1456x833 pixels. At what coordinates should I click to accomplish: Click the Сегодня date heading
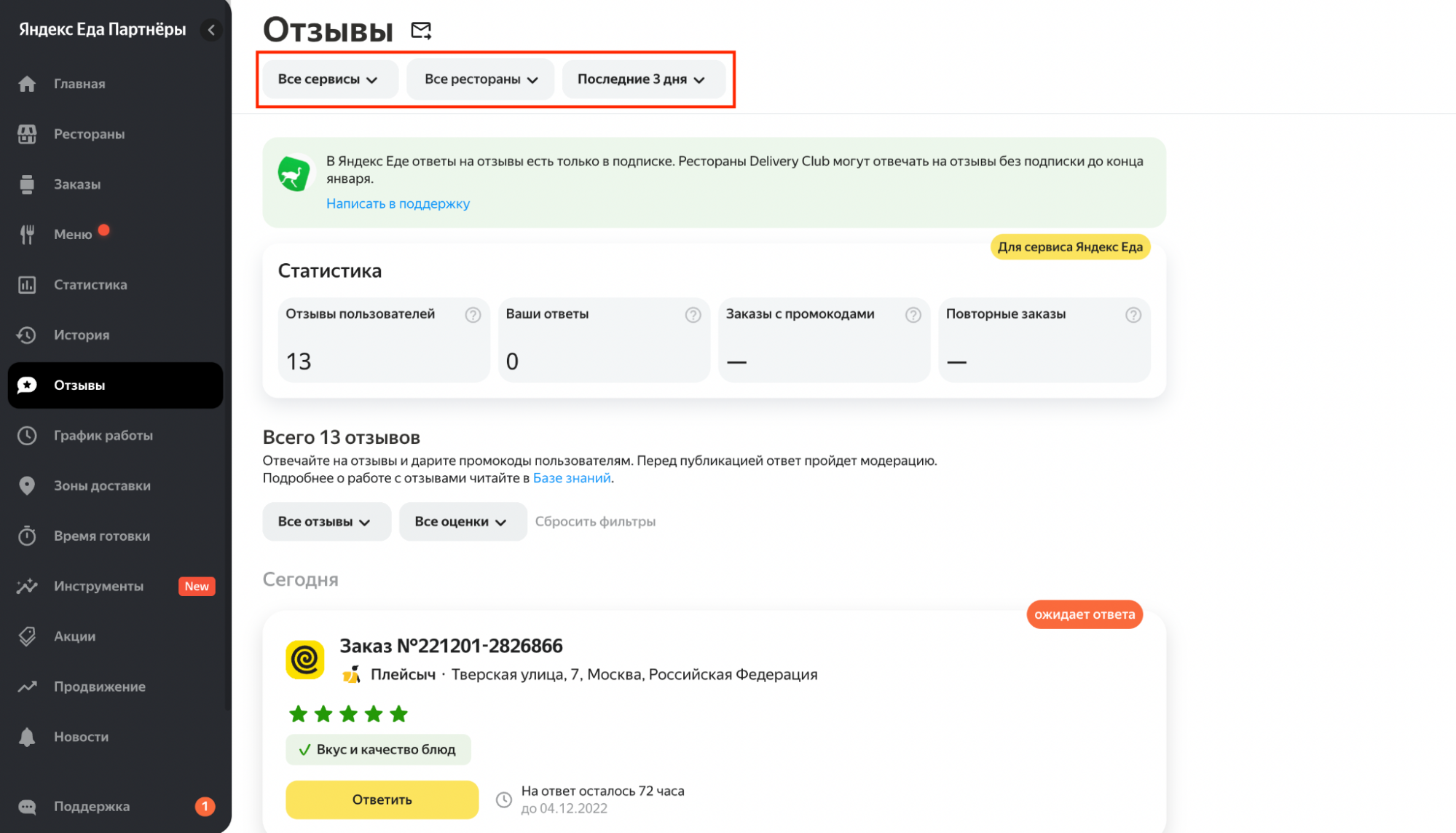pos(300,579)
